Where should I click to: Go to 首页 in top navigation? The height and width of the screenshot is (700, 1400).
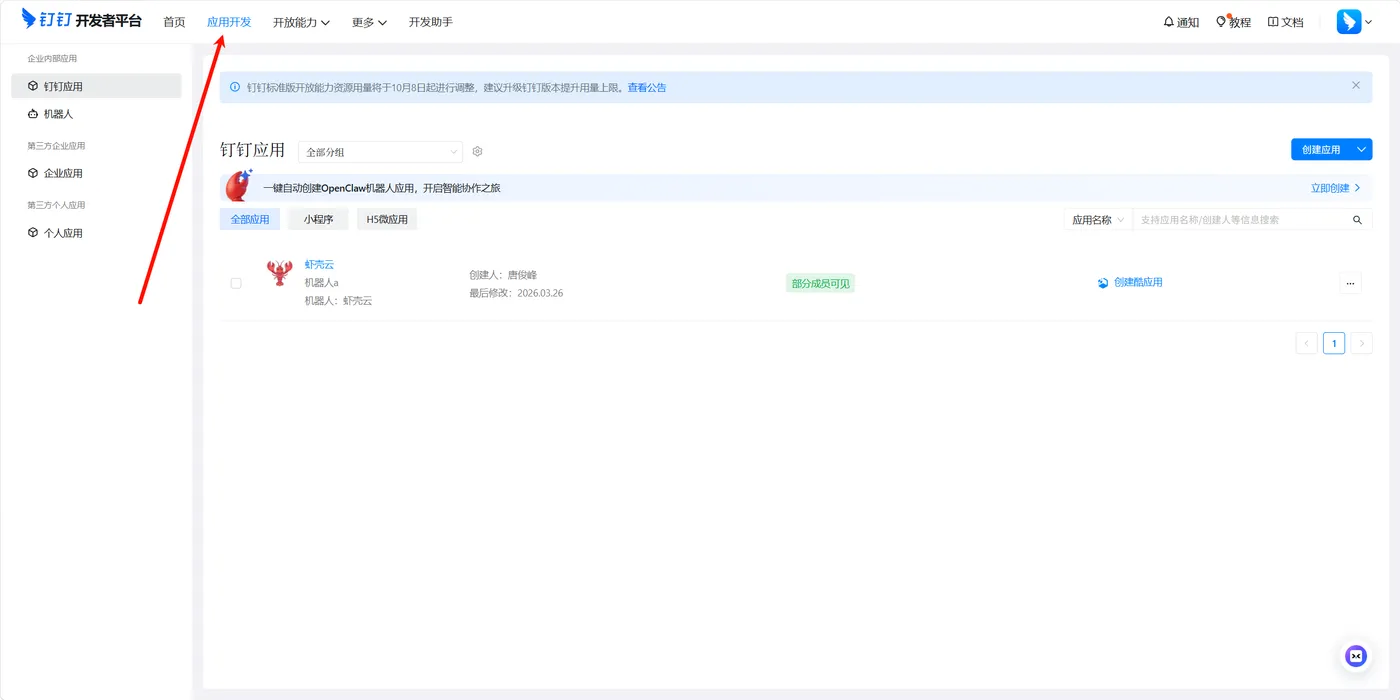(174, 22)
